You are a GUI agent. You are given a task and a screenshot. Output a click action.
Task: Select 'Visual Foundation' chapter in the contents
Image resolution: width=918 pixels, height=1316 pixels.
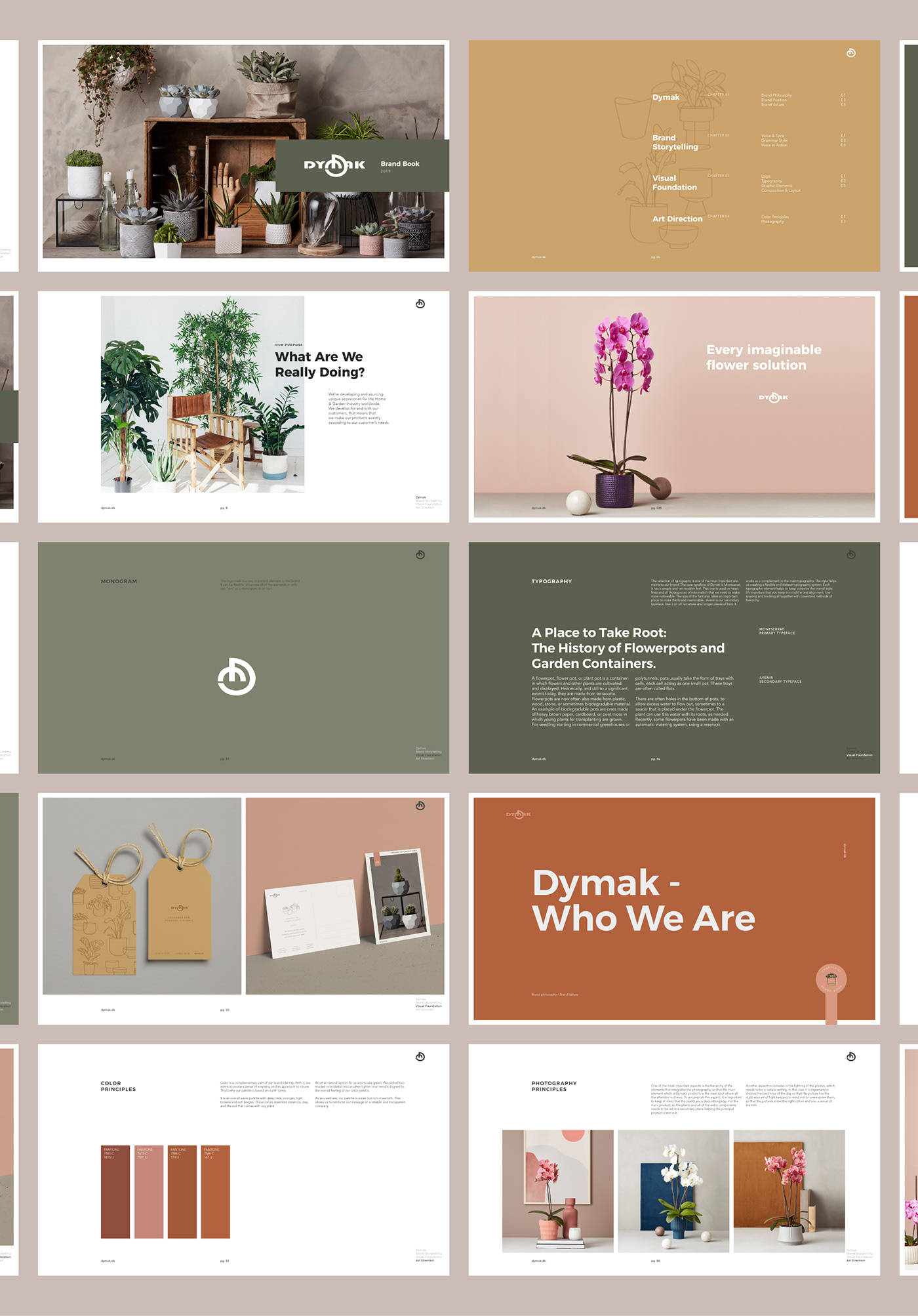pos(674,183)
